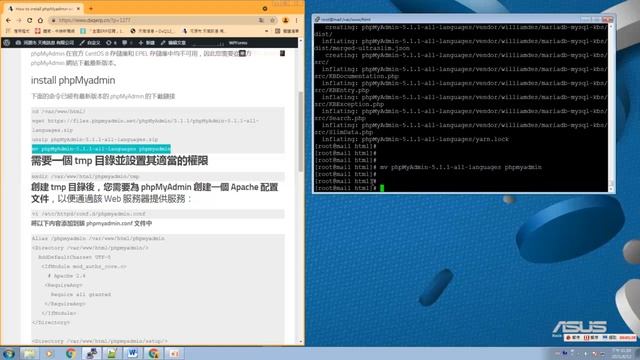
Task: Click the 新建 New item in the admin bar
Action: point(147,42)
